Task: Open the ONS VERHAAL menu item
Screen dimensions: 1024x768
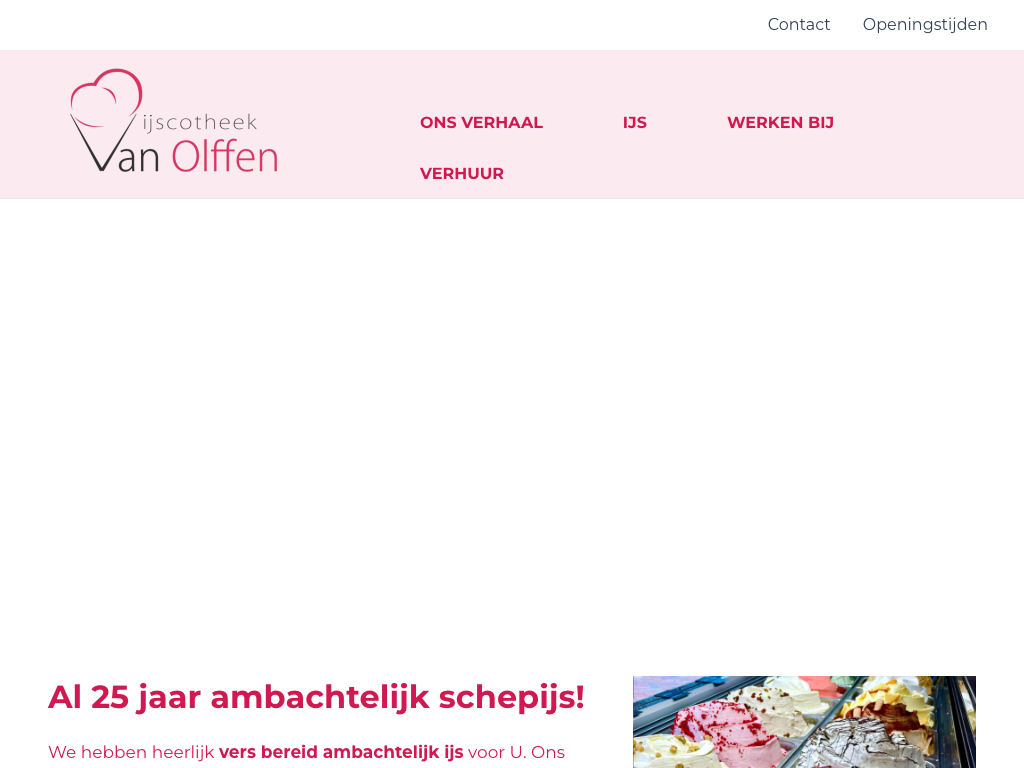Action: pos(481,123)
